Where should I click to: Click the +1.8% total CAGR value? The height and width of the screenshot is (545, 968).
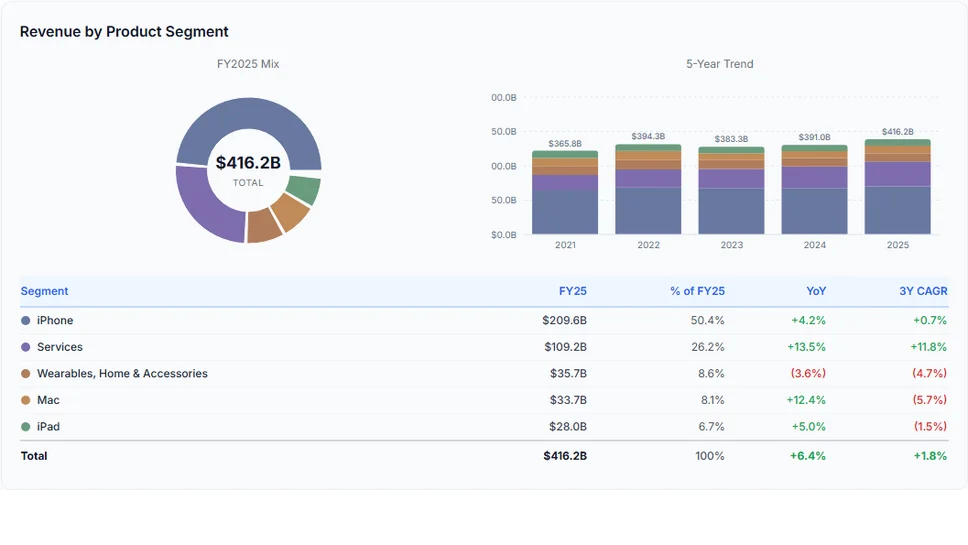click(x=930, y=456)
